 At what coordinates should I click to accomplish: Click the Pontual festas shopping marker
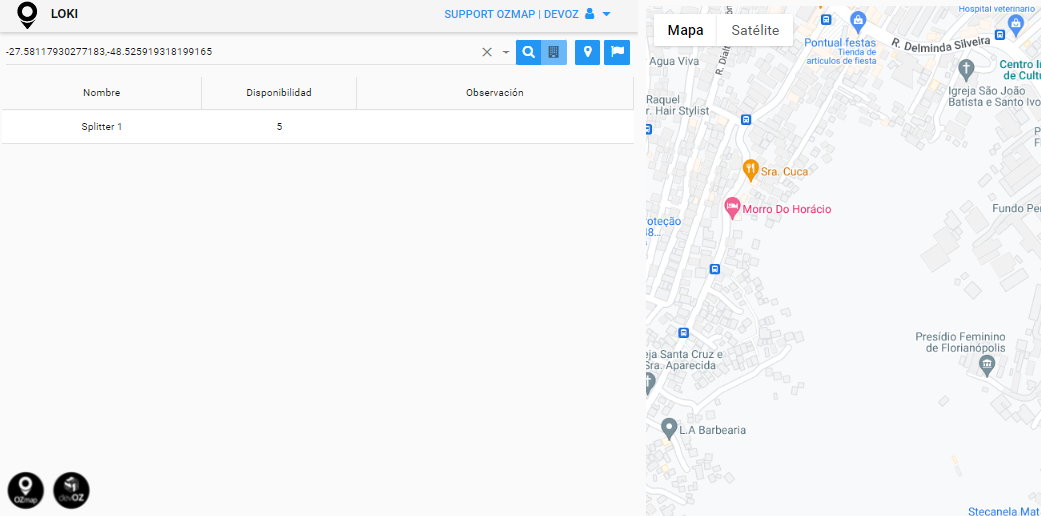pyautogui.click(x=858, y=20)
